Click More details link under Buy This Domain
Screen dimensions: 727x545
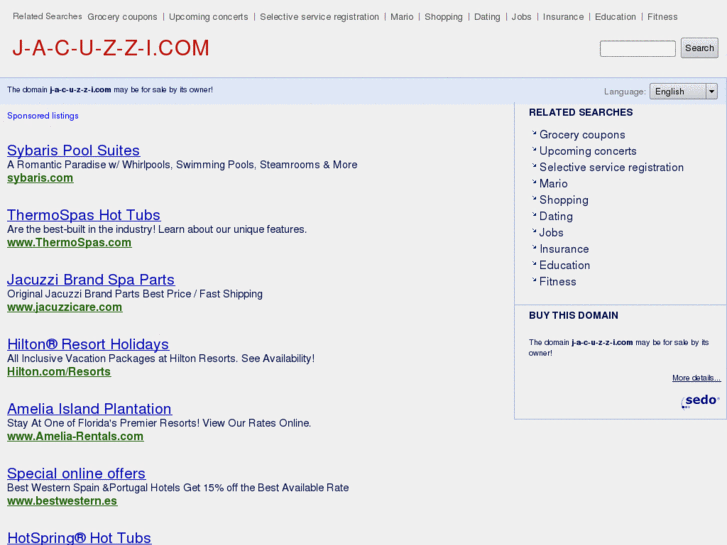pyautogui.click(x=696, y=378)
